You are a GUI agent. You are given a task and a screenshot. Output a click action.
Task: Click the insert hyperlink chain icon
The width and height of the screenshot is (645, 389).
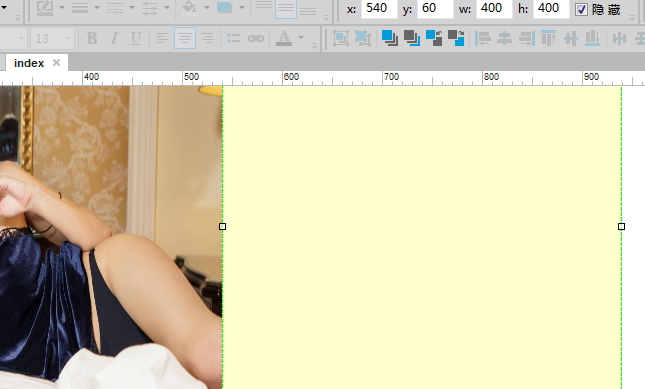[256, 39]
